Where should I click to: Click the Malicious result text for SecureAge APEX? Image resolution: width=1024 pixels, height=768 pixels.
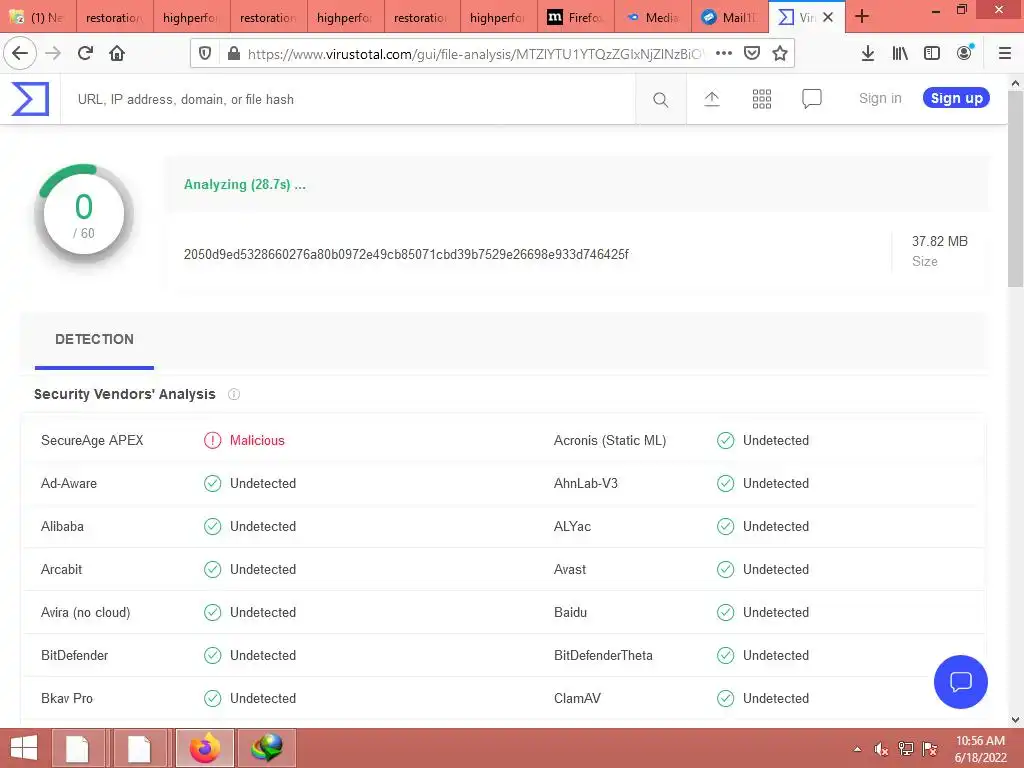257,440
